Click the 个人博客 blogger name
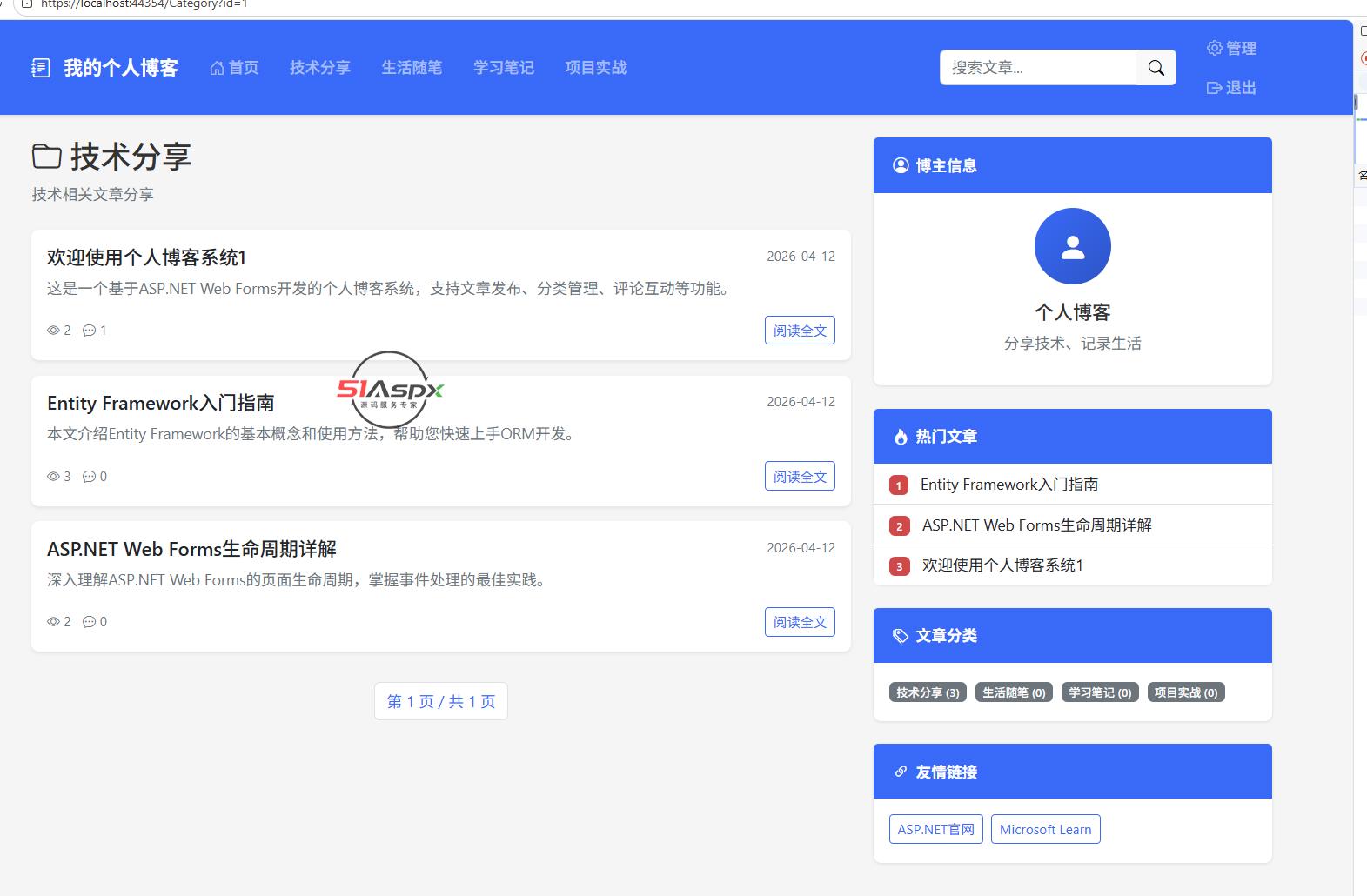Screen dimensions: 1367x896 point(1072,312)
